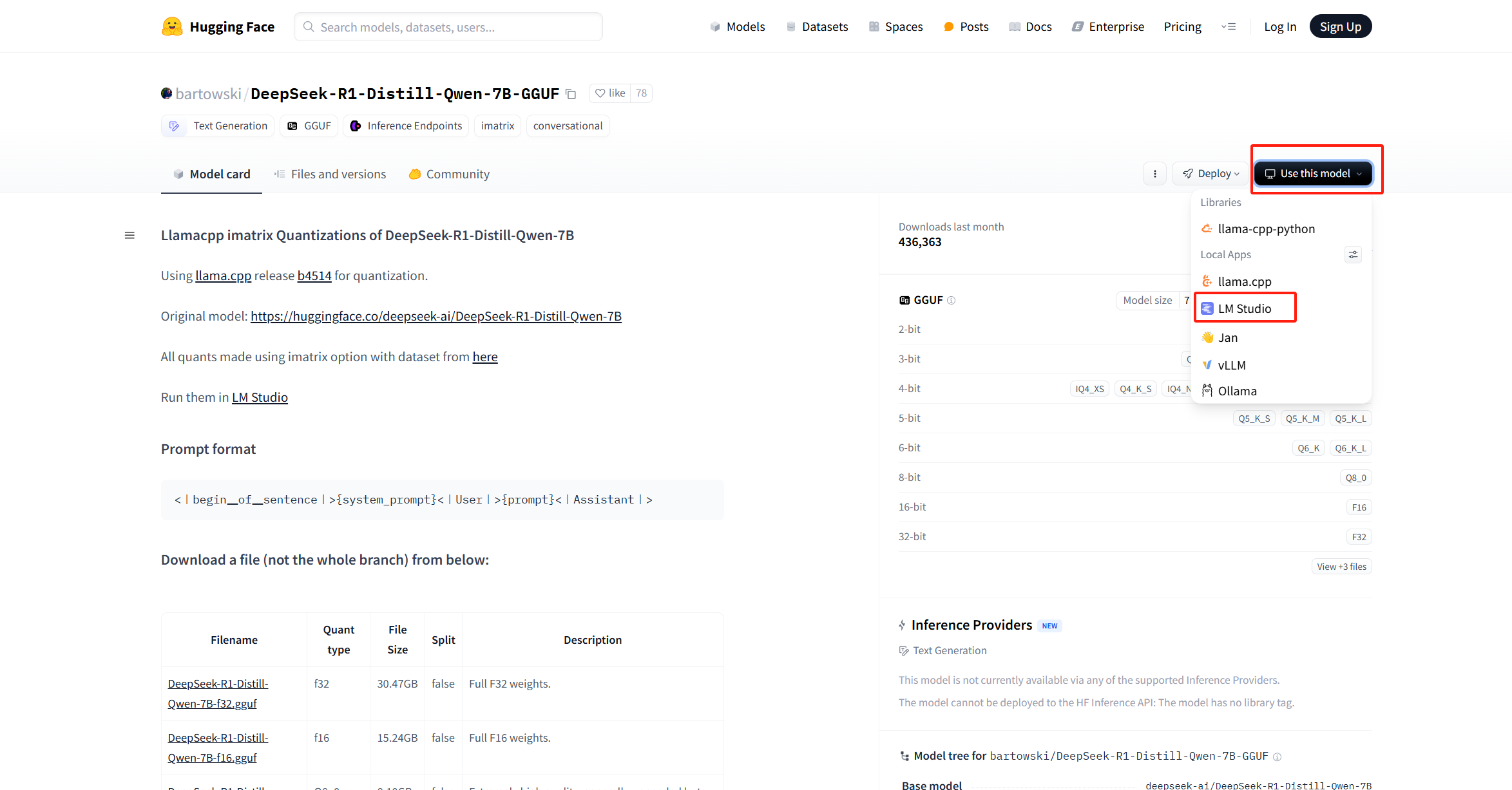This screenshot has height=790, width=1512.
Task: Select the Q5_K_S quantization chip
Action: point(1254,419)
